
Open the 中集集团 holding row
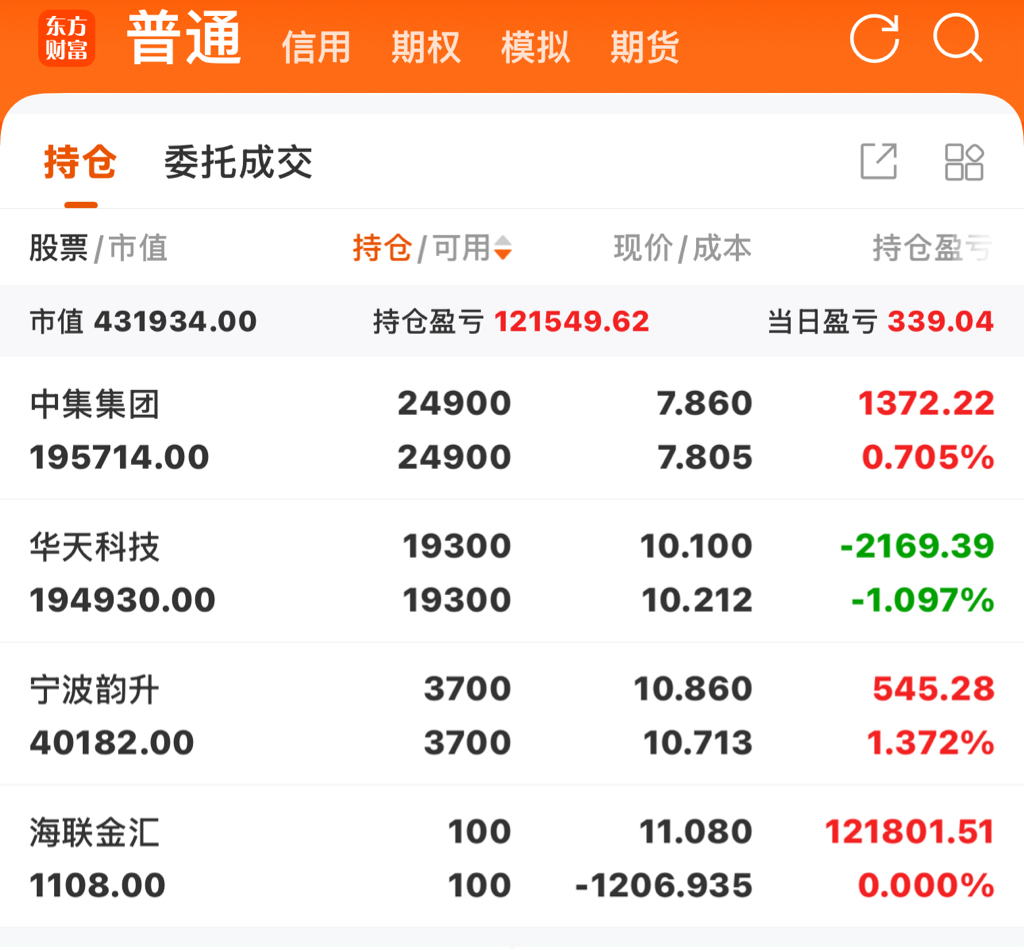coord(512,429)
